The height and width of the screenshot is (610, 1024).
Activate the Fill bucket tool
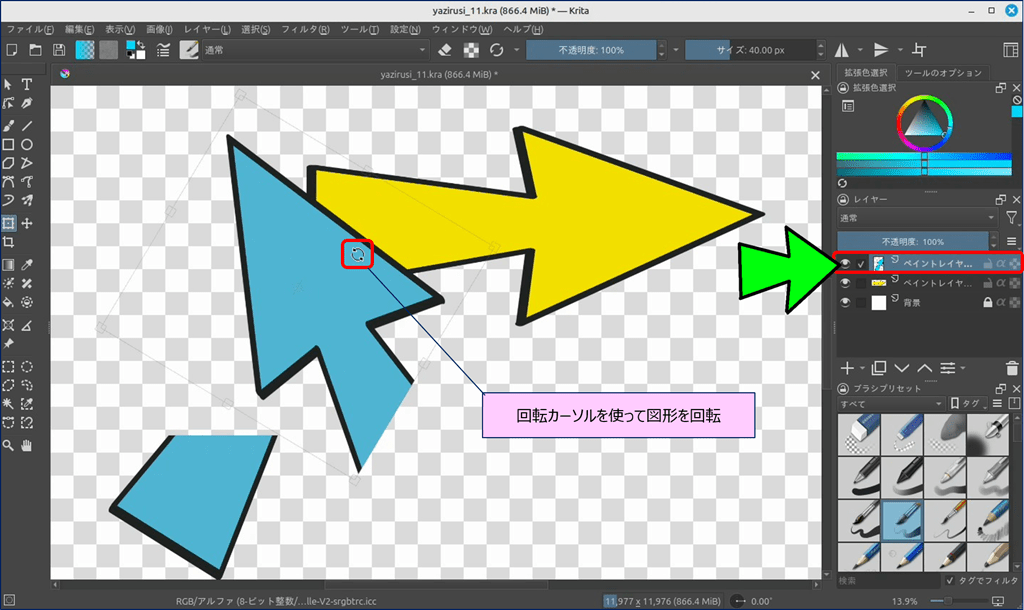[x=8, y=301]
